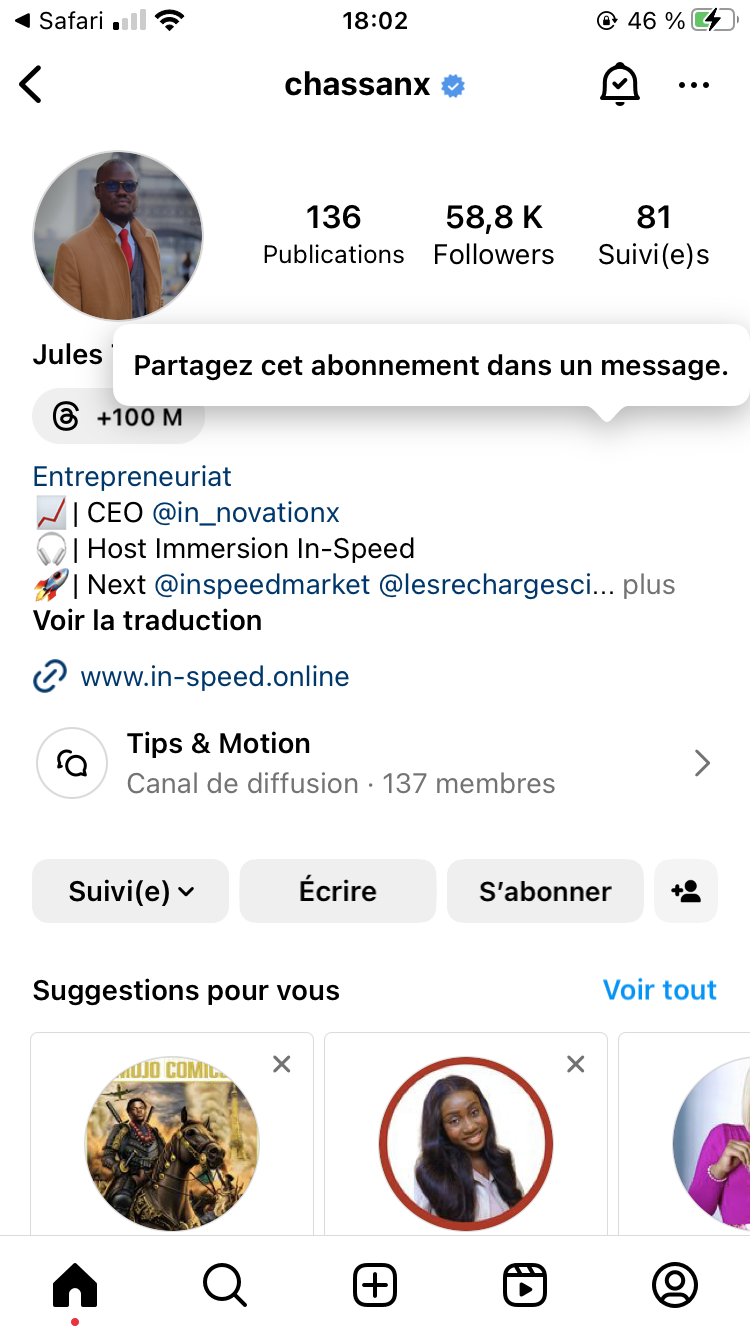The height and width of the screenshot is (1334, 750).
Task: Open the three-dot more options menu
Action: point(693,85)
